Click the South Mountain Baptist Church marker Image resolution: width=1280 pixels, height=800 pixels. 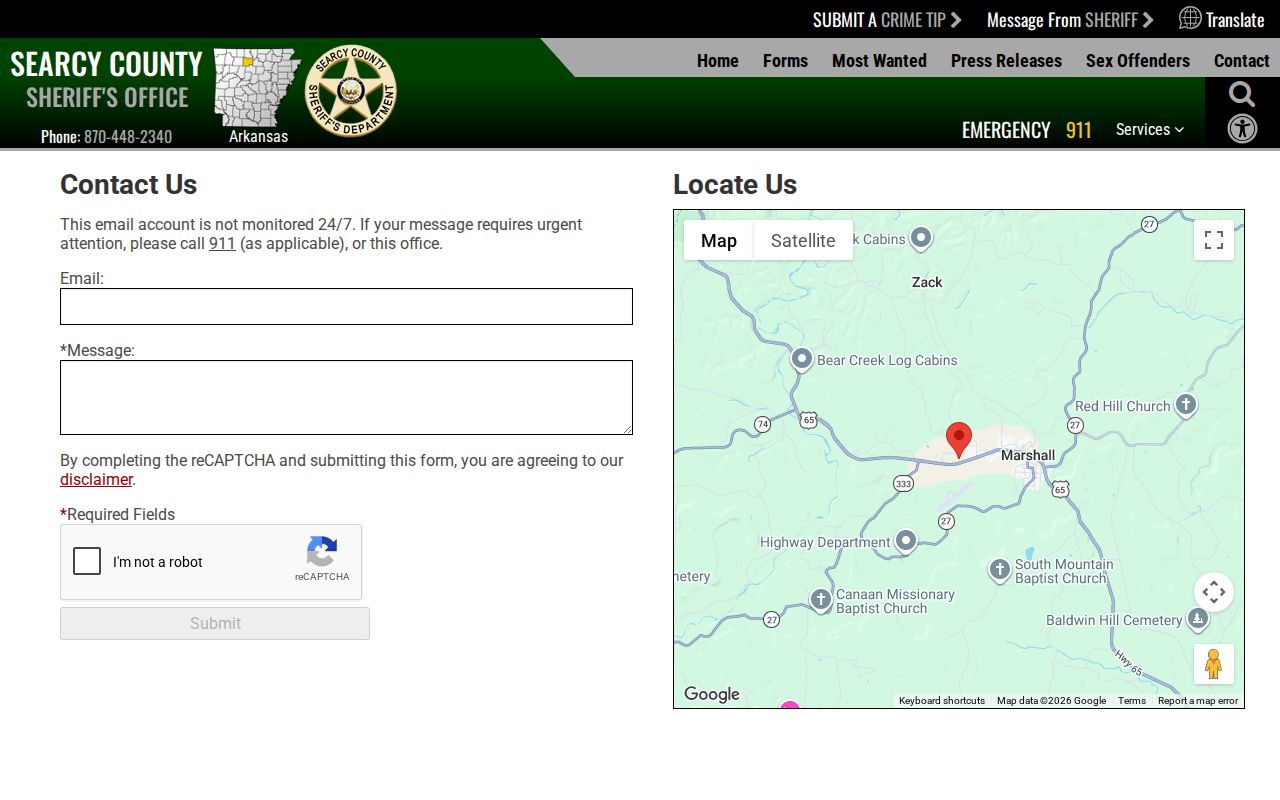1000,570
